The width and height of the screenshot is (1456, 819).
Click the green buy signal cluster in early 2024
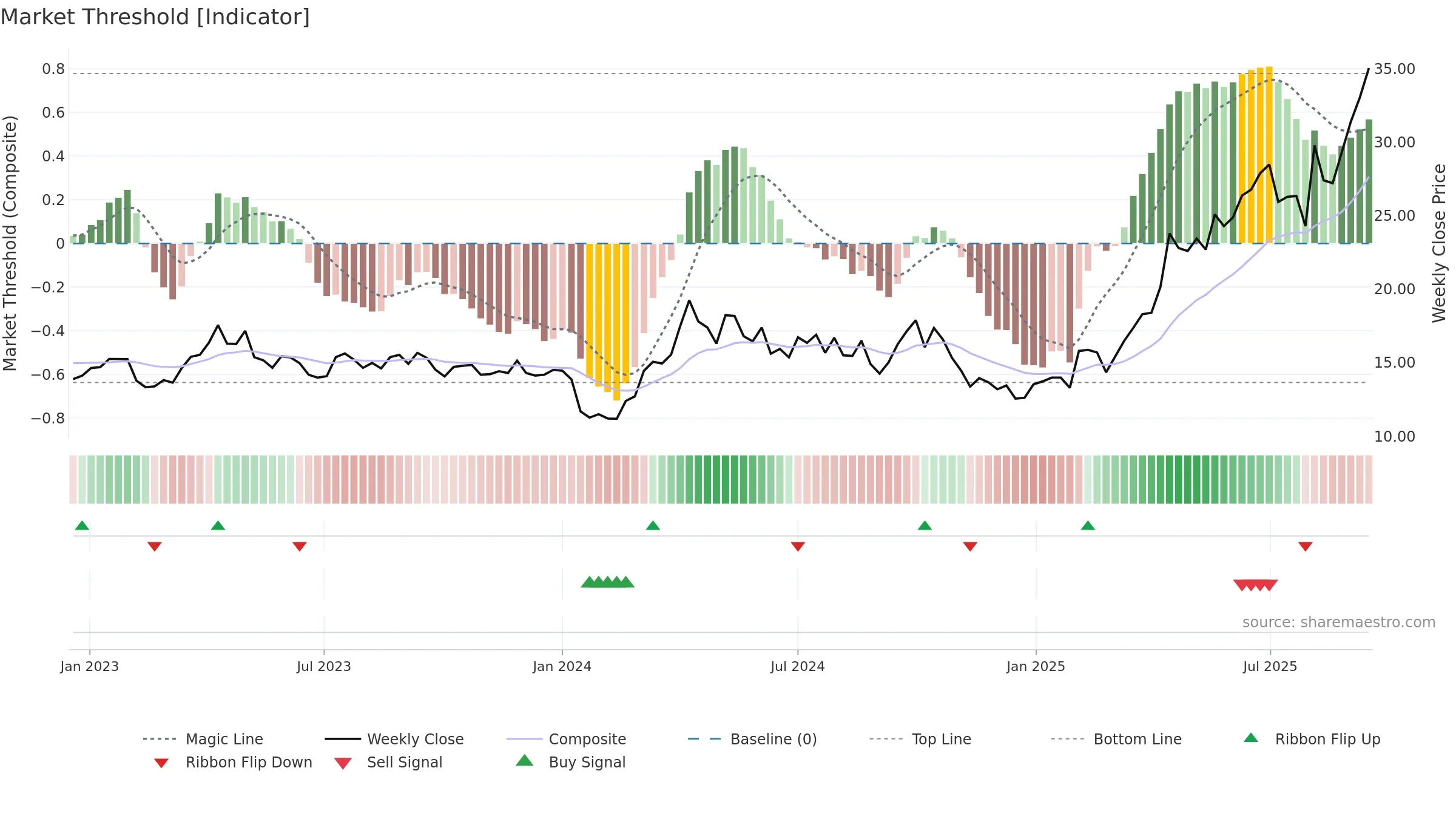tap(608, 582)
